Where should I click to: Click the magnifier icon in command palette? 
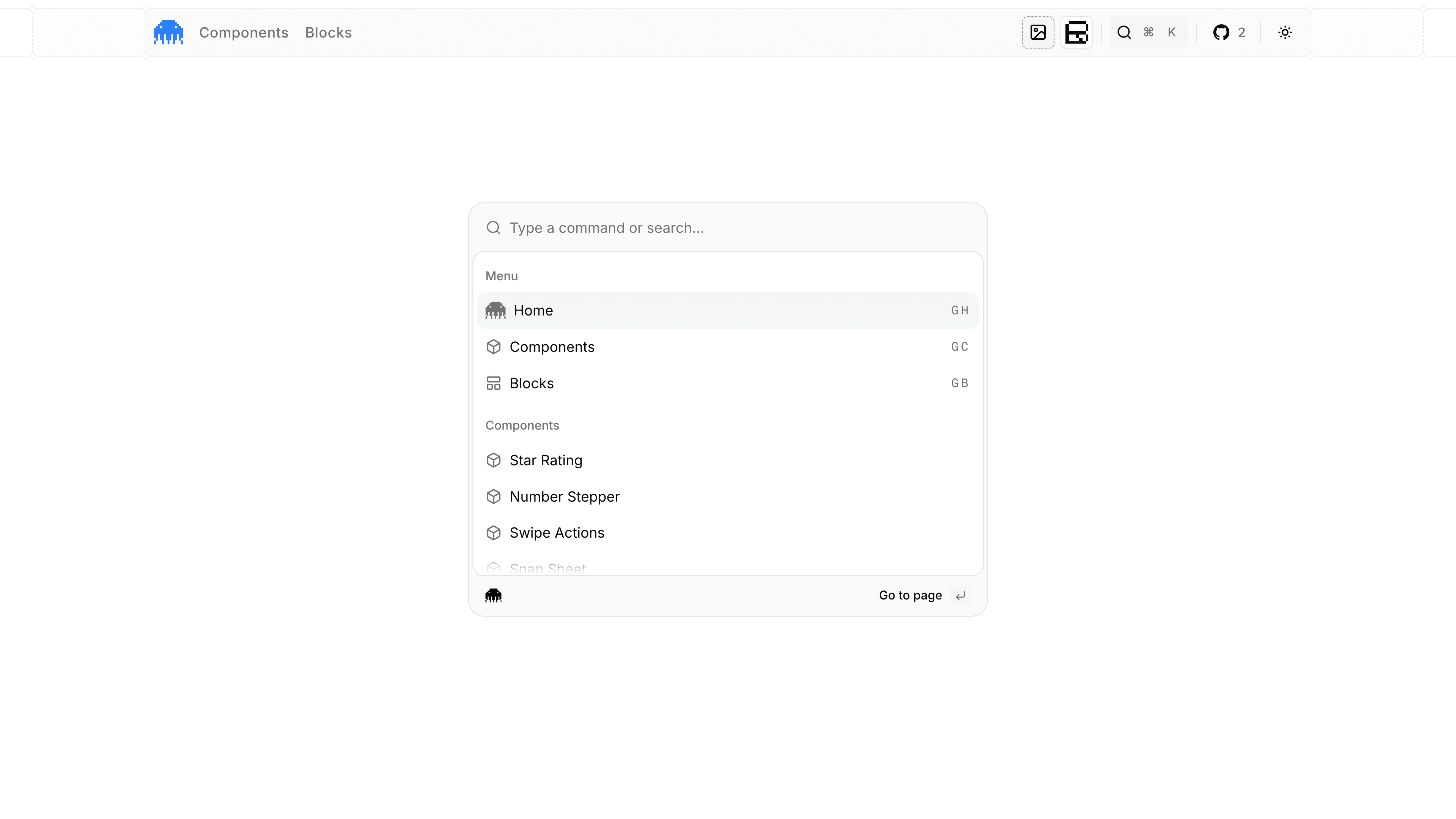click(493, 228)
